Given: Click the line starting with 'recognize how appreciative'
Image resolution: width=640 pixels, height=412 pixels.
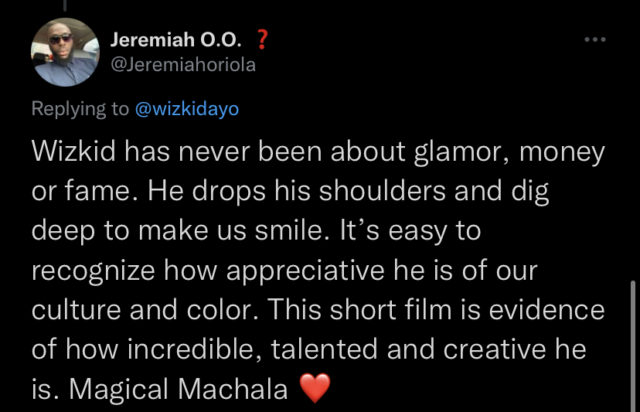Looking at the screenshot, I should [284, 271].
